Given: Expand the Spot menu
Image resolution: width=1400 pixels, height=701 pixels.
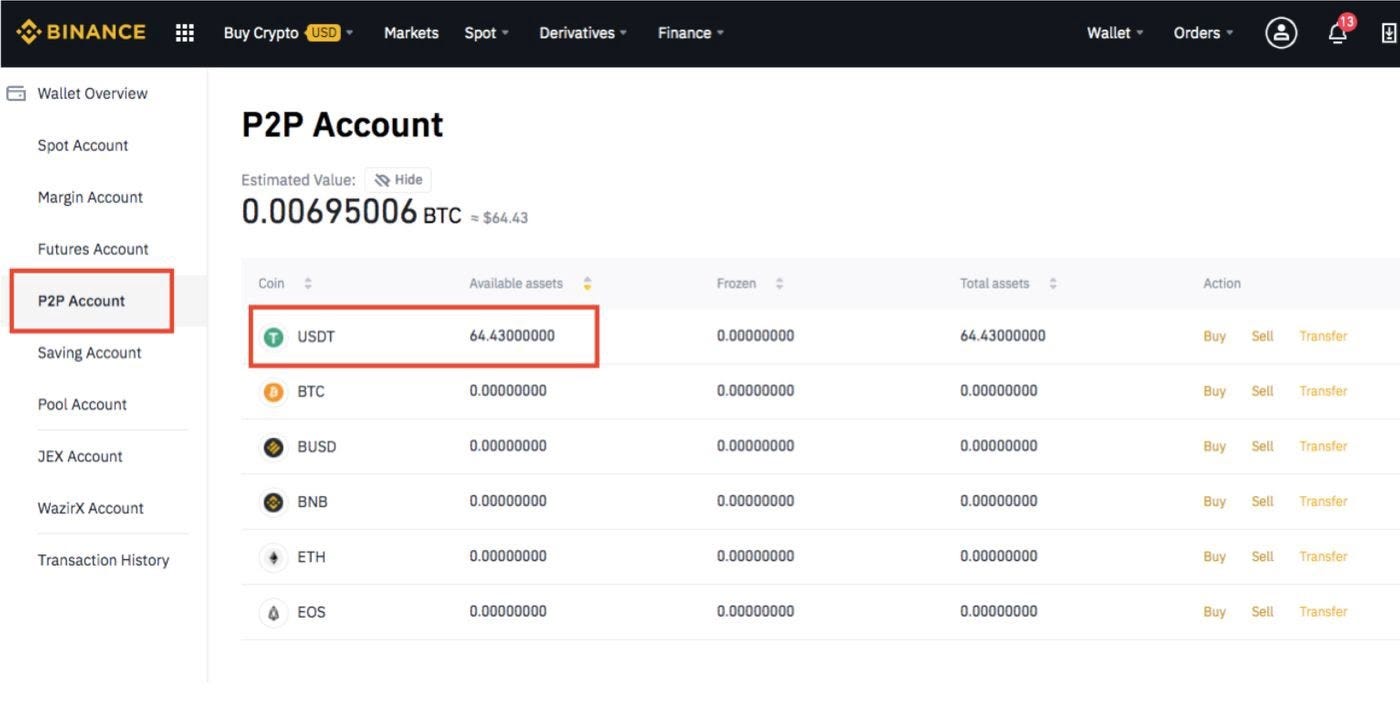Looking at the screenshot, I should (487, 33).
